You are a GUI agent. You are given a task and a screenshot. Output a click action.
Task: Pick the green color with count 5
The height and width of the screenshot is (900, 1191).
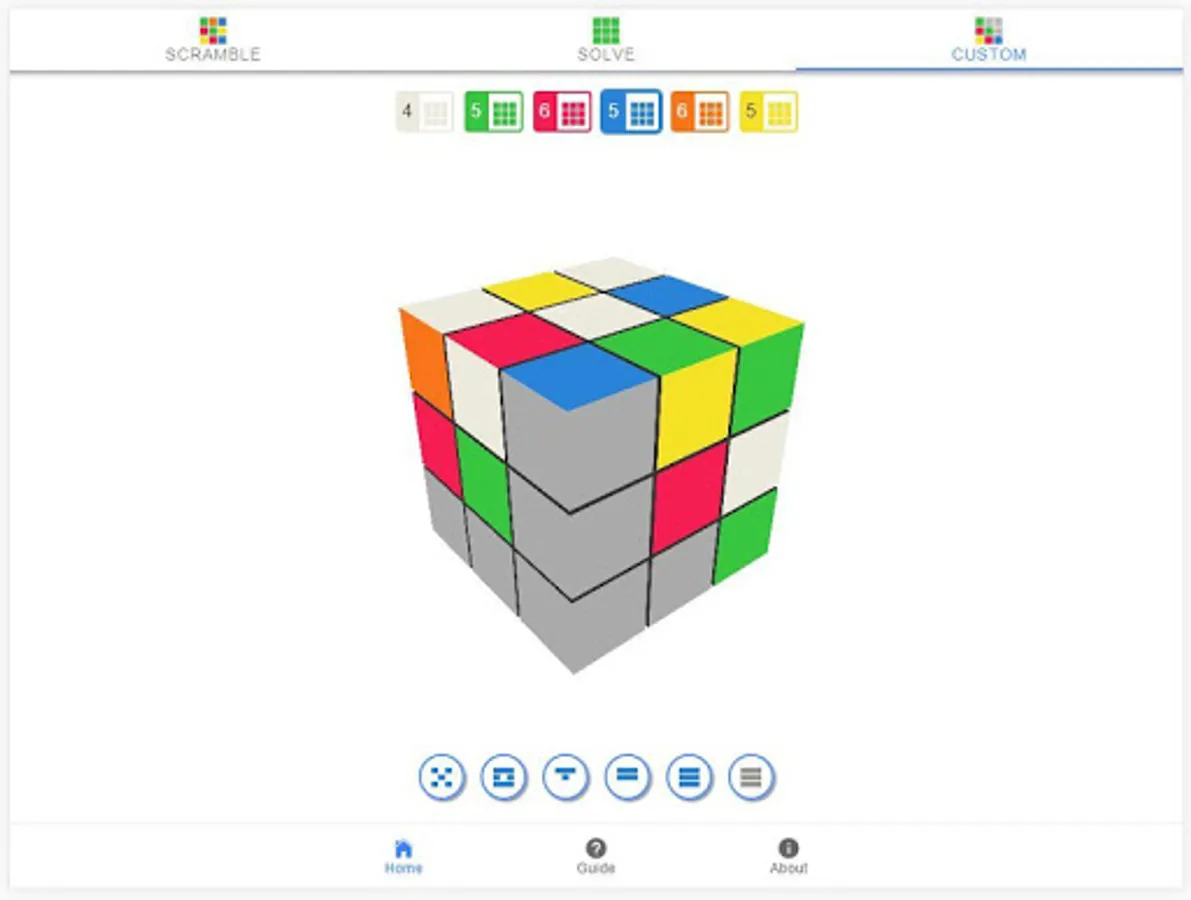[494, 112]
